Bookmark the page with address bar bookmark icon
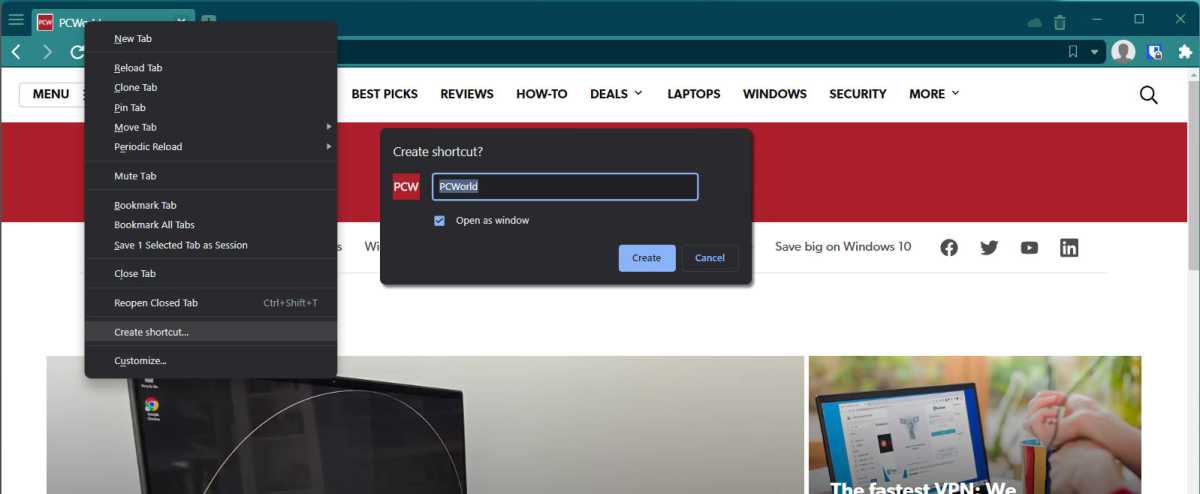 pos(1072,52)
